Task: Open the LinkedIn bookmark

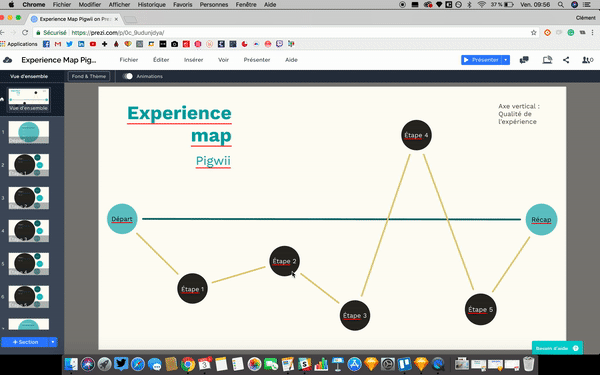Action: click(x=81, y=44)
